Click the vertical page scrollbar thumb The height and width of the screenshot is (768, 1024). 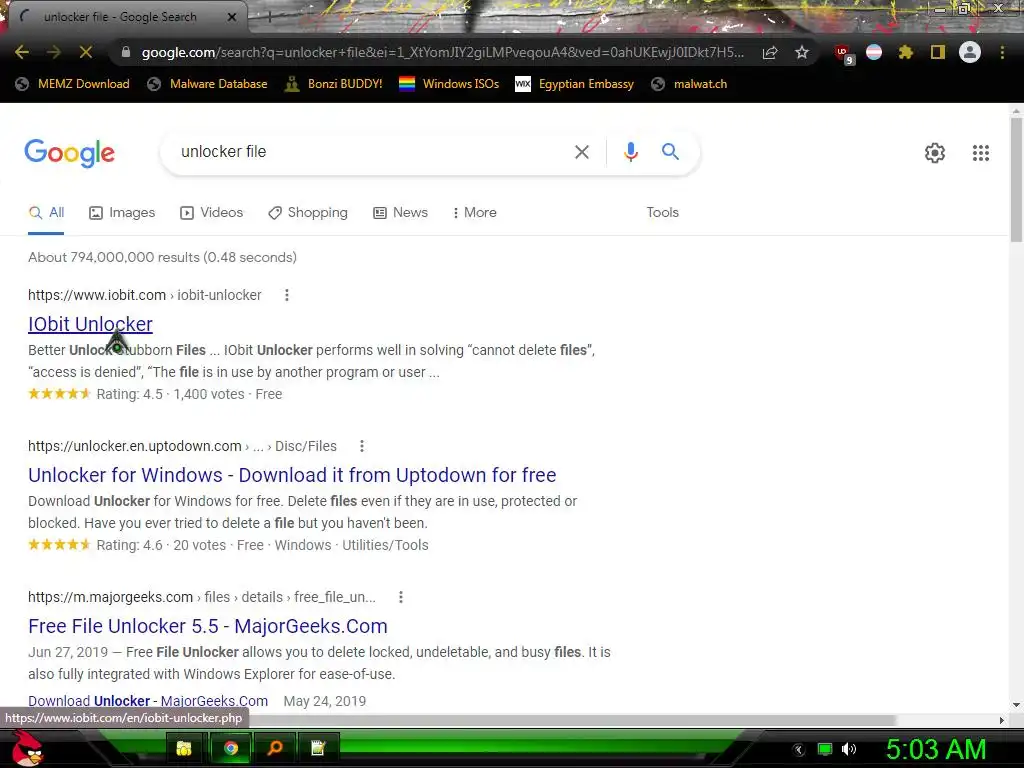[1016, 180]
